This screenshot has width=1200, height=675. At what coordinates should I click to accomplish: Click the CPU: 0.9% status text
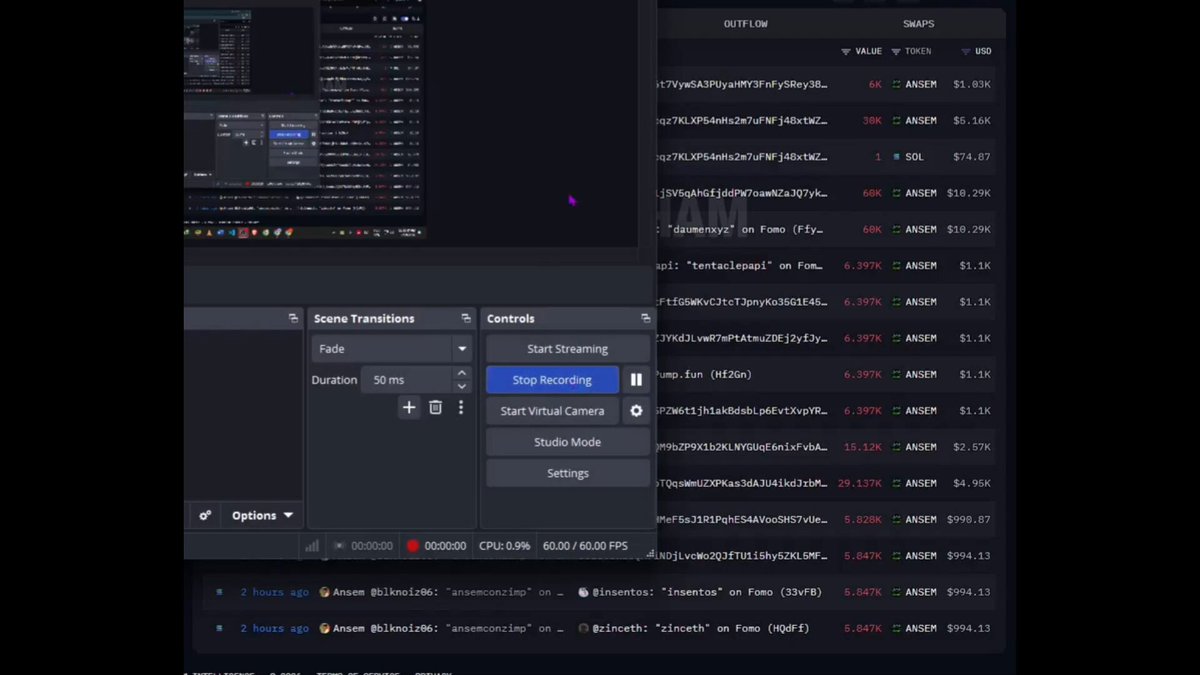coord(504,546)
